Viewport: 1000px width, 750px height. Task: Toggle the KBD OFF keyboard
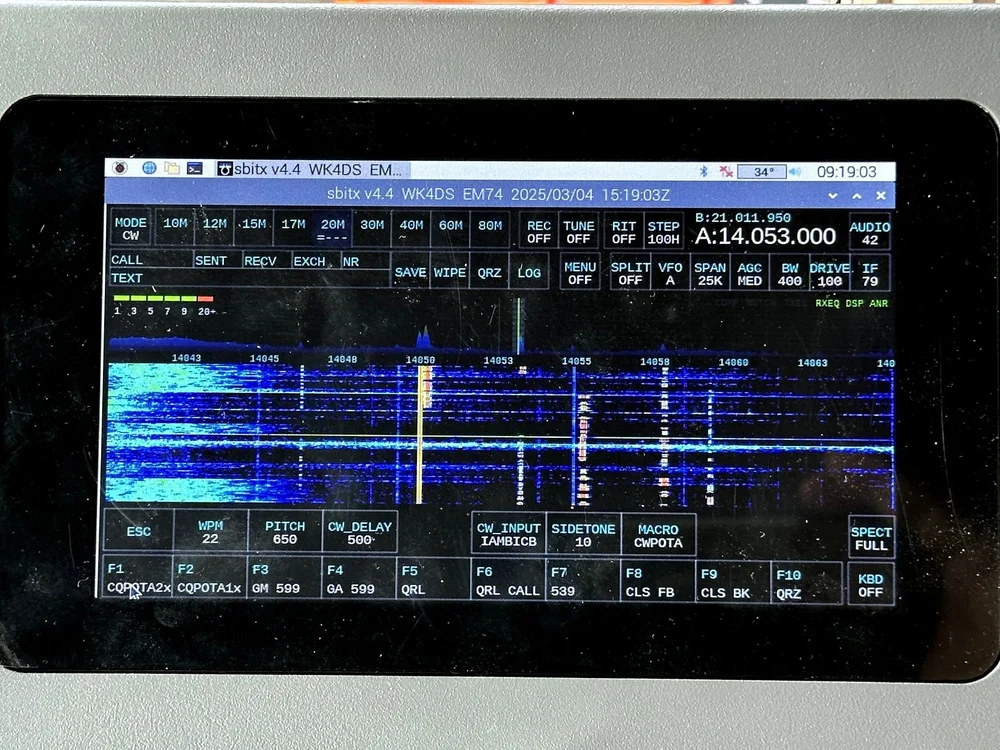click(x=871, y=585)
